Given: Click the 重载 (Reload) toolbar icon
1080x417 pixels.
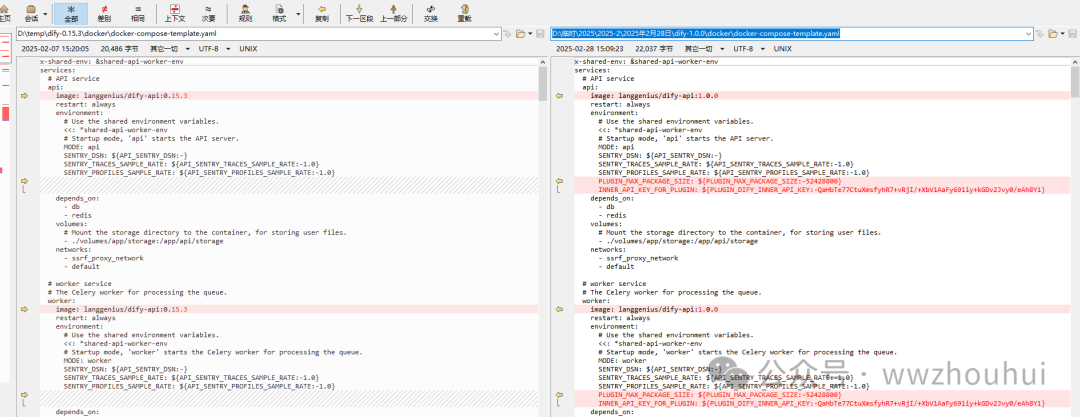Looking at the screenshot, I should click(x=464, y=12).
